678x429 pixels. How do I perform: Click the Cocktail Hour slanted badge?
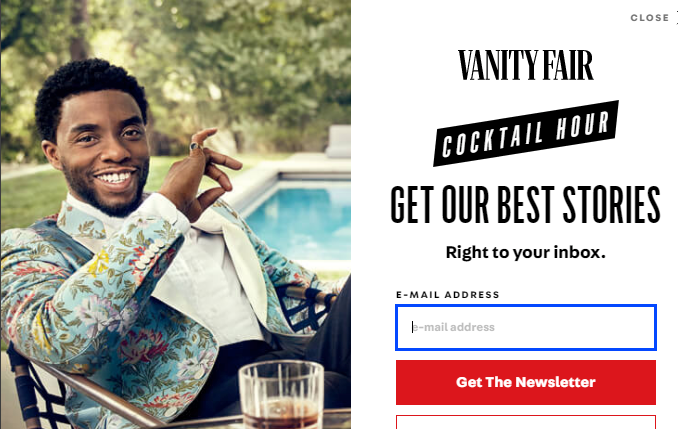(526, 133)
